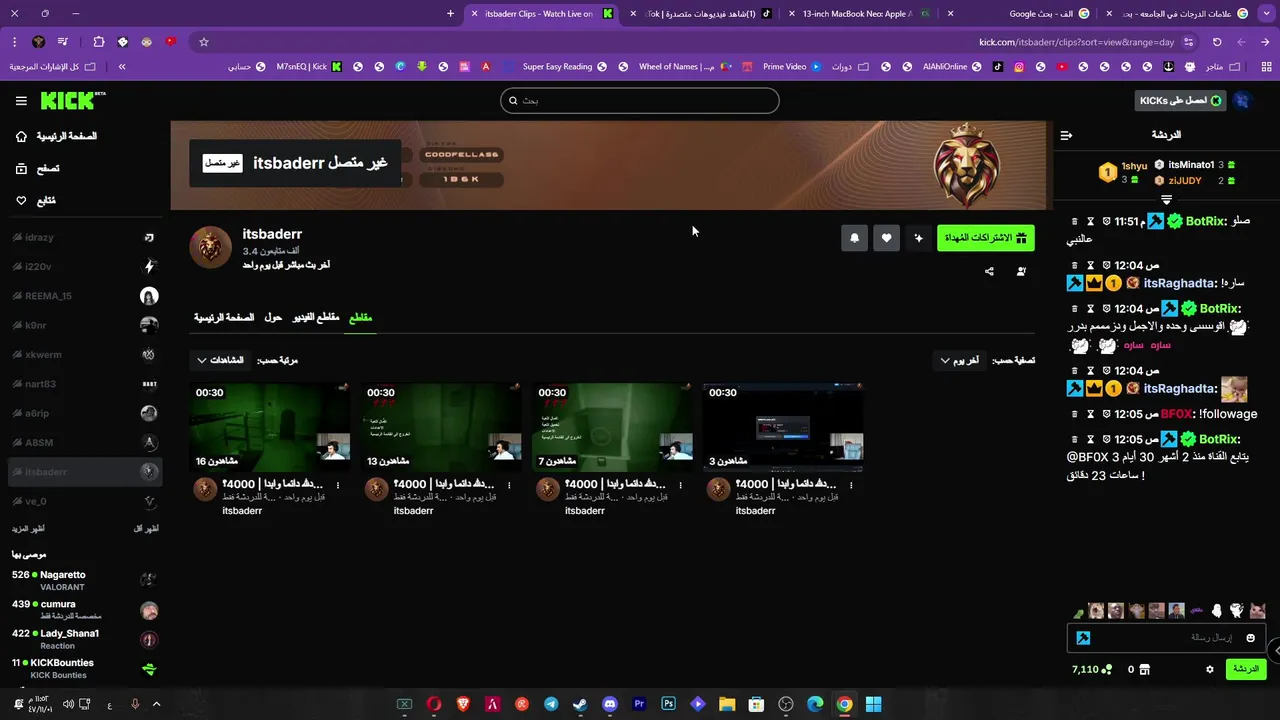Click the send message chat field

point(1165,637)
